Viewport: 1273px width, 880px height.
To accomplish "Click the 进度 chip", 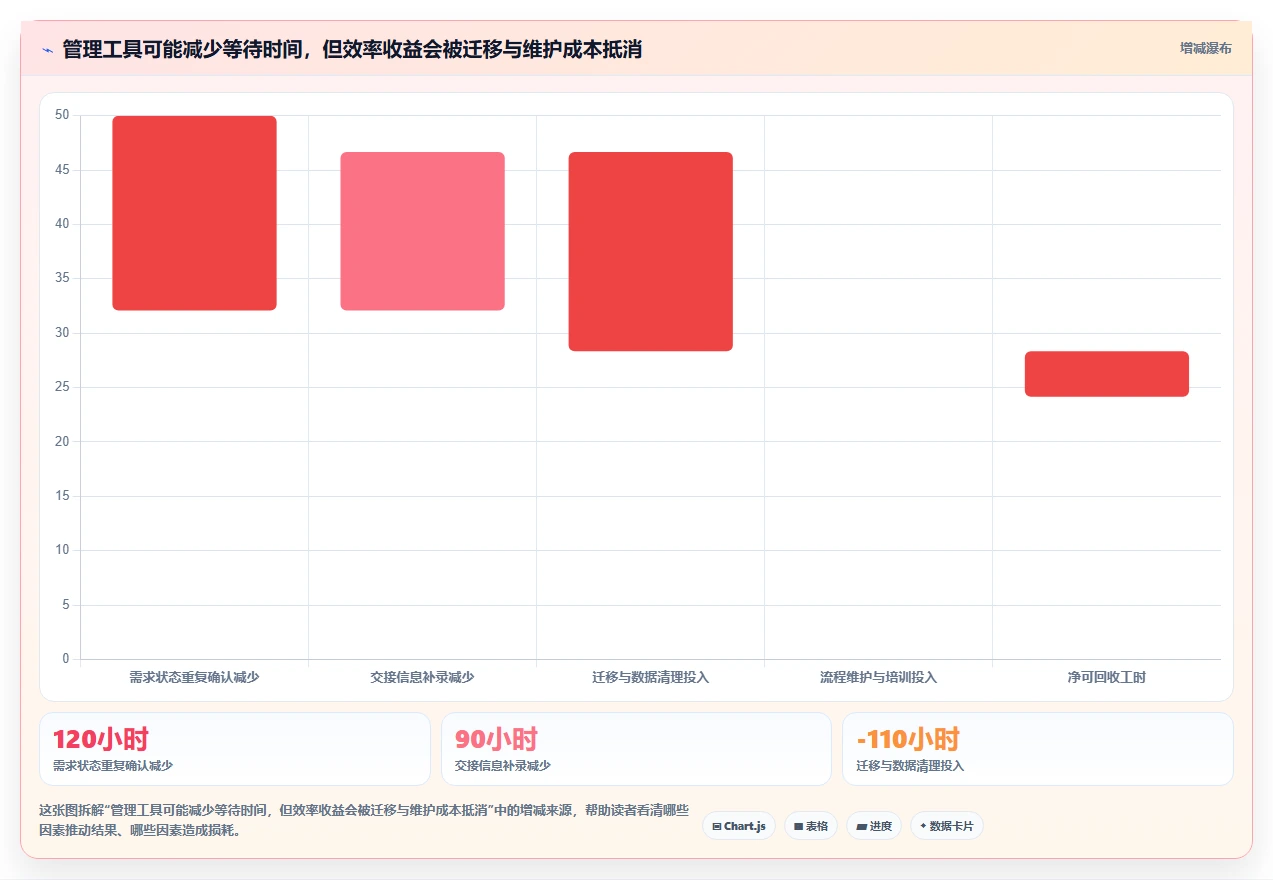I will [x=874, y=826].
